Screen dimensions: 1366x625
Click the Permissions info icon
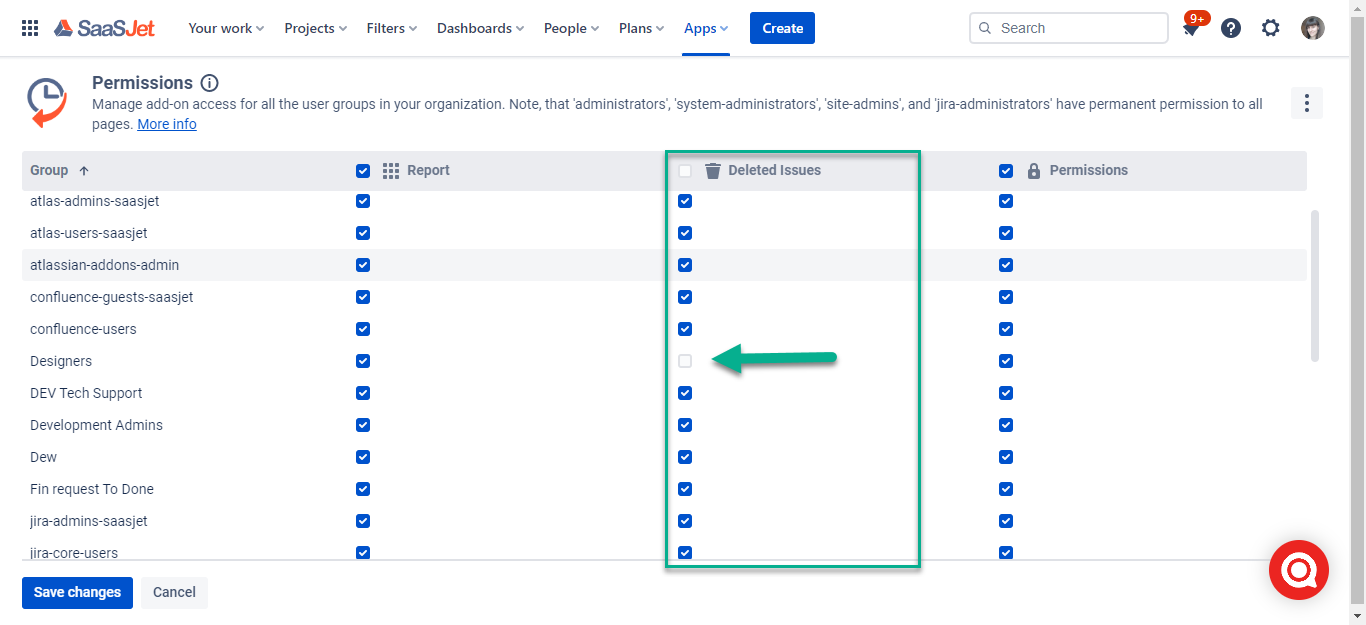(x=209, y=83)
